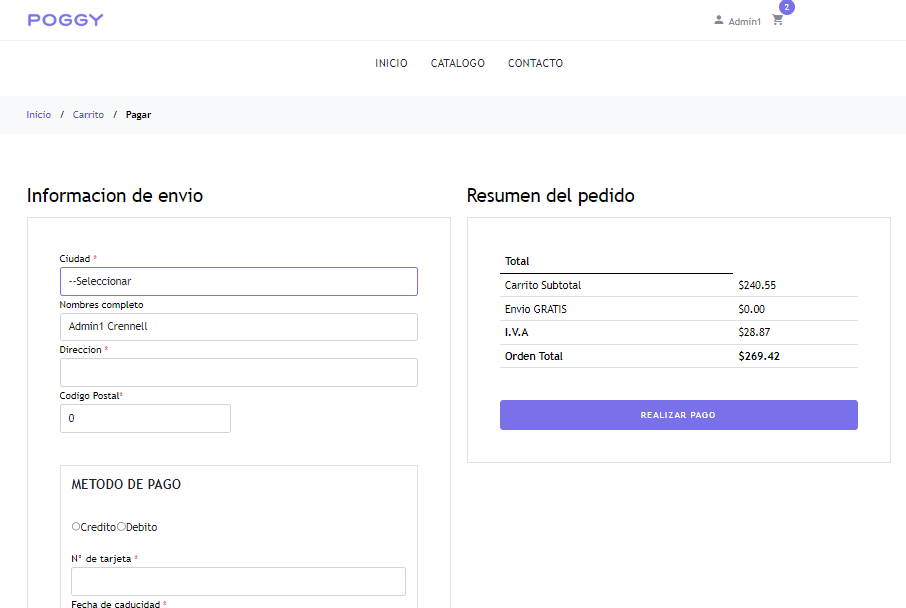Click the Codigo Postal field

(145, 418)
